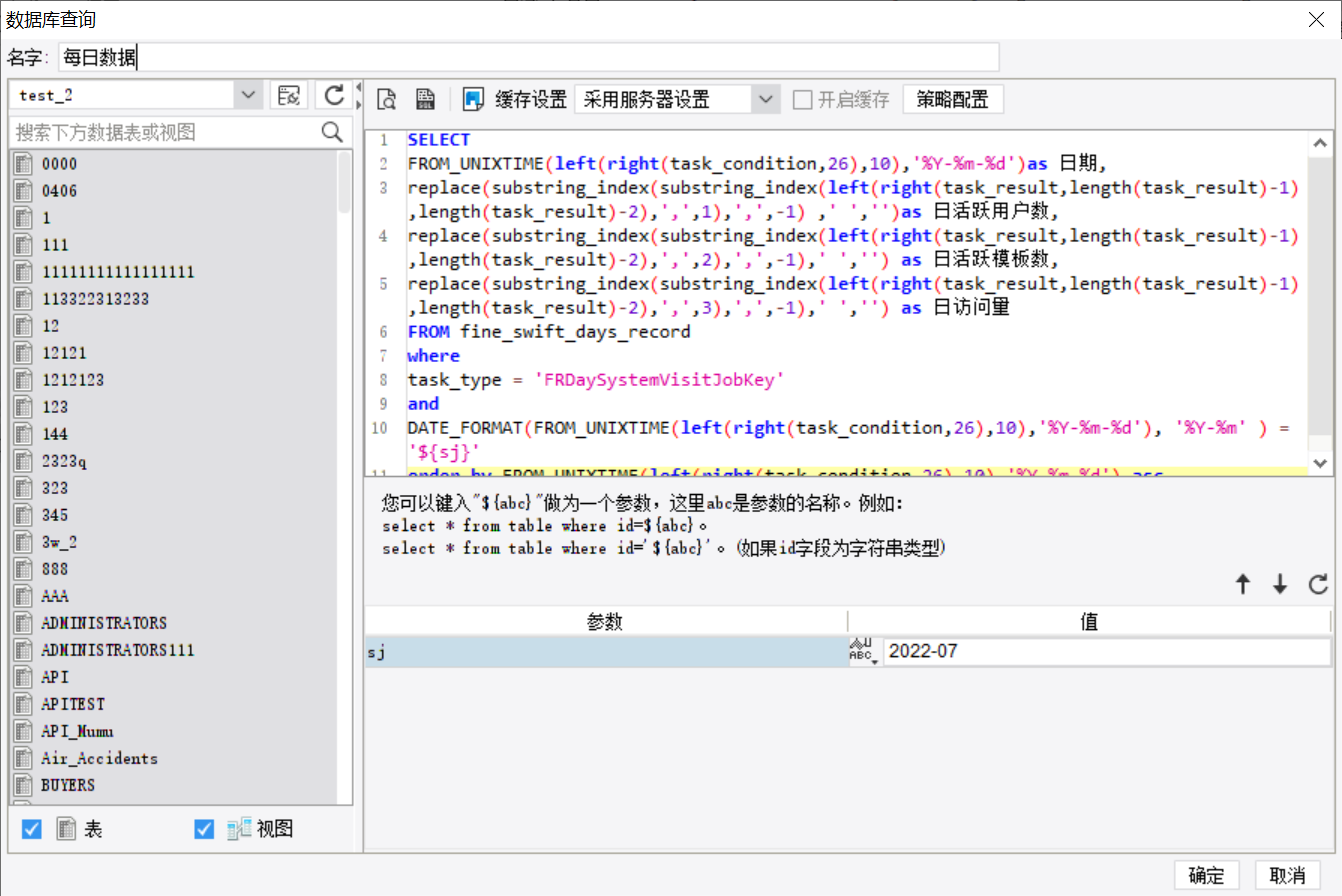Image resolution: width=1342 pixels, height=896 pixels.
Task: Click the save SQL file icon
Action: pyautogui.click(x=425, y=99)
